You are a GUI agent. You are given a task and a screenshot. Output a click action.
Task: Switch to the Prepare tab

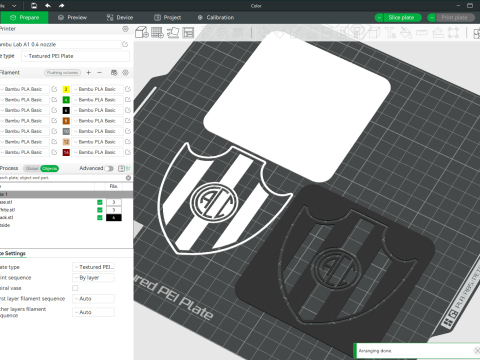[x=24, y=18]
